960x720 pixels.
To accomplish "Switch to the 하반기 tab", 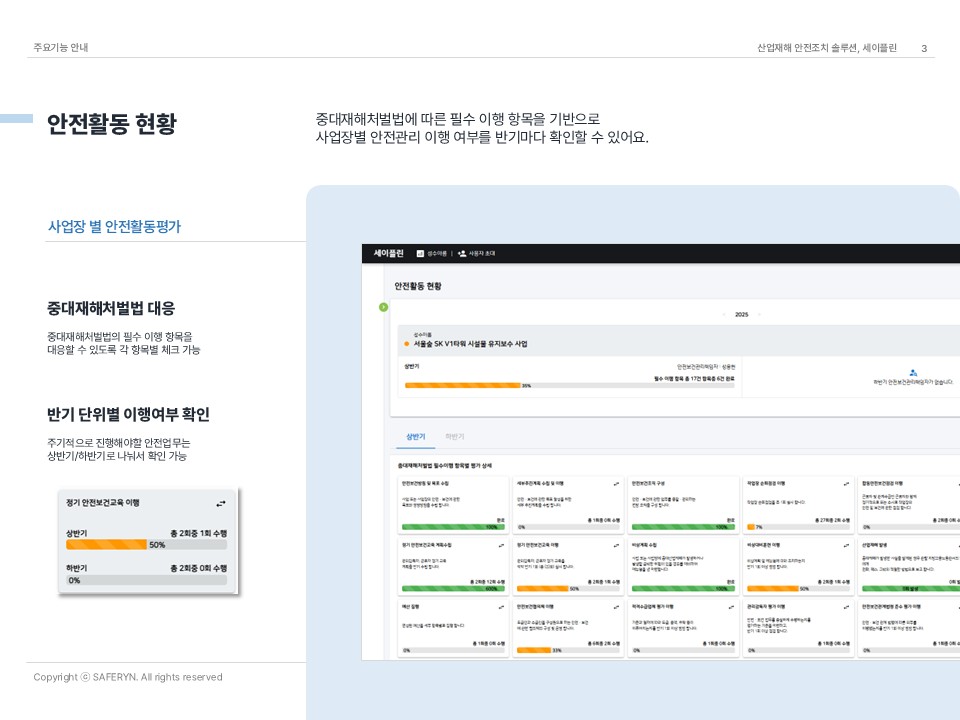I will (455, 437).
